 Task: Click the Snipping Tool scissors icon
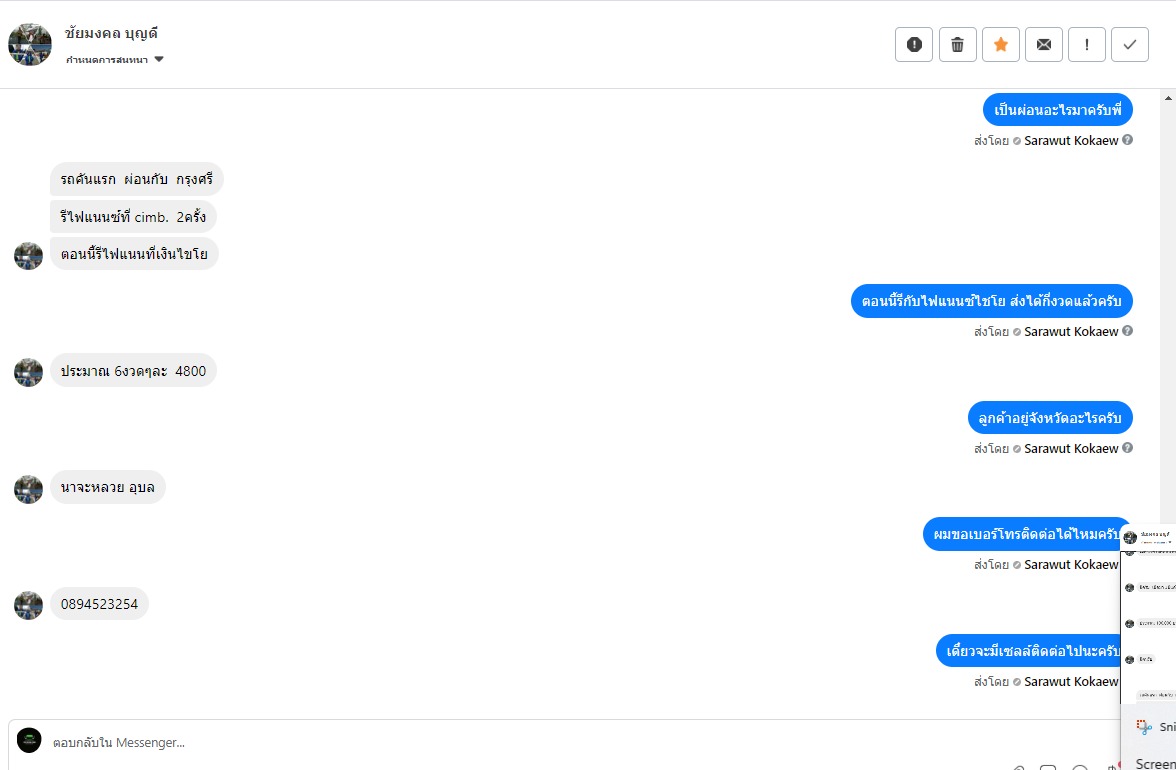click(1144, 727)
